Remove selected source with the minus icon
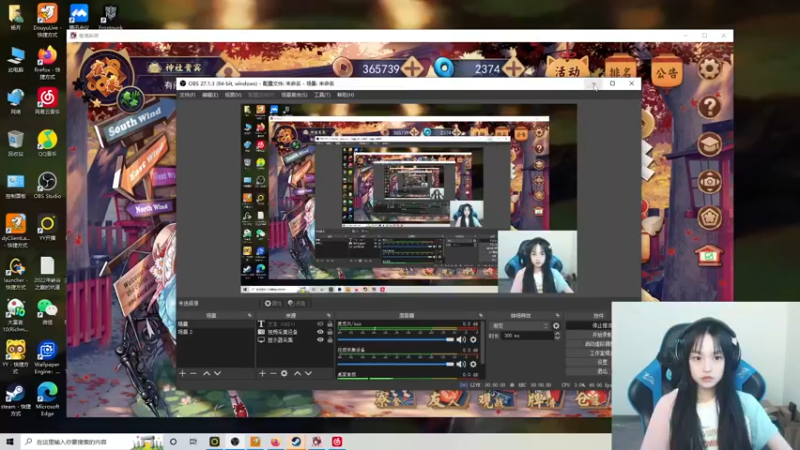 (273, 373)
